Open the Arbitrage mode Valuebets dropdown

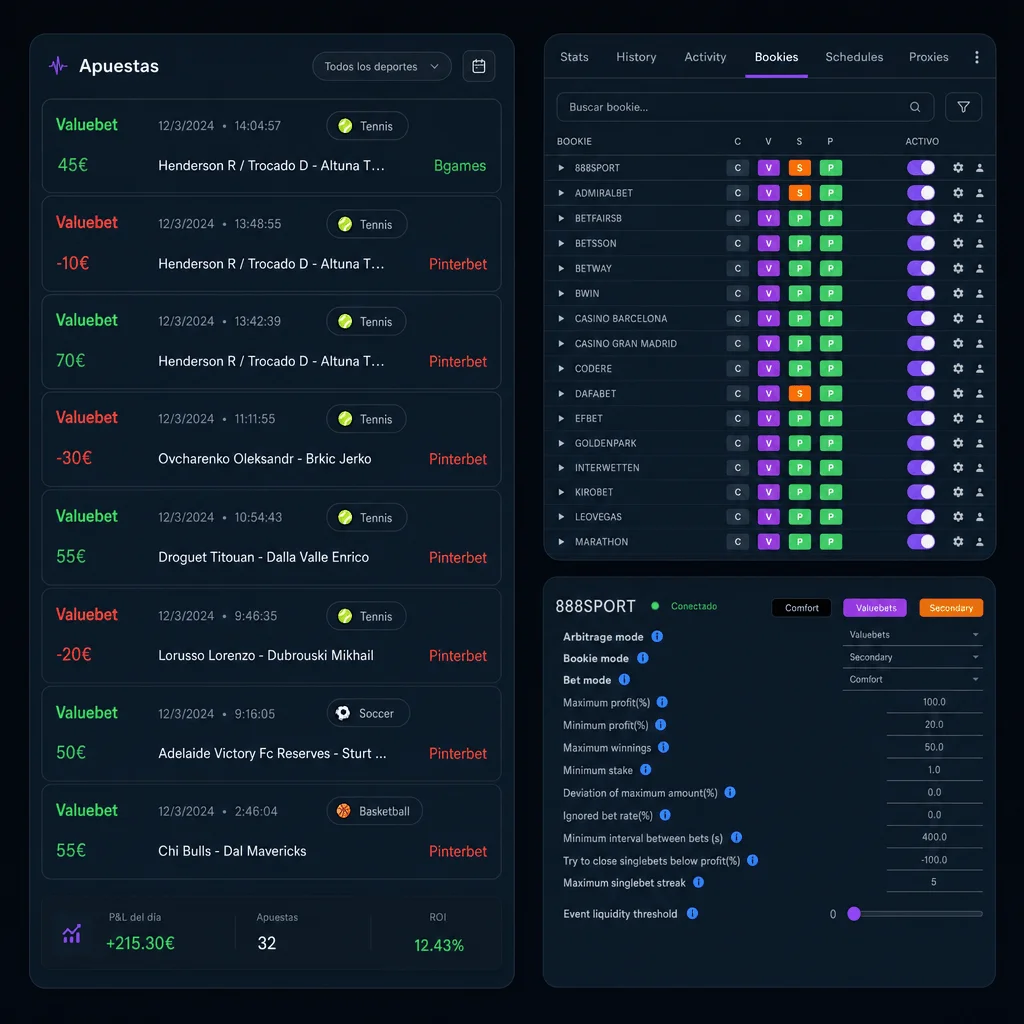coord(912,635)
